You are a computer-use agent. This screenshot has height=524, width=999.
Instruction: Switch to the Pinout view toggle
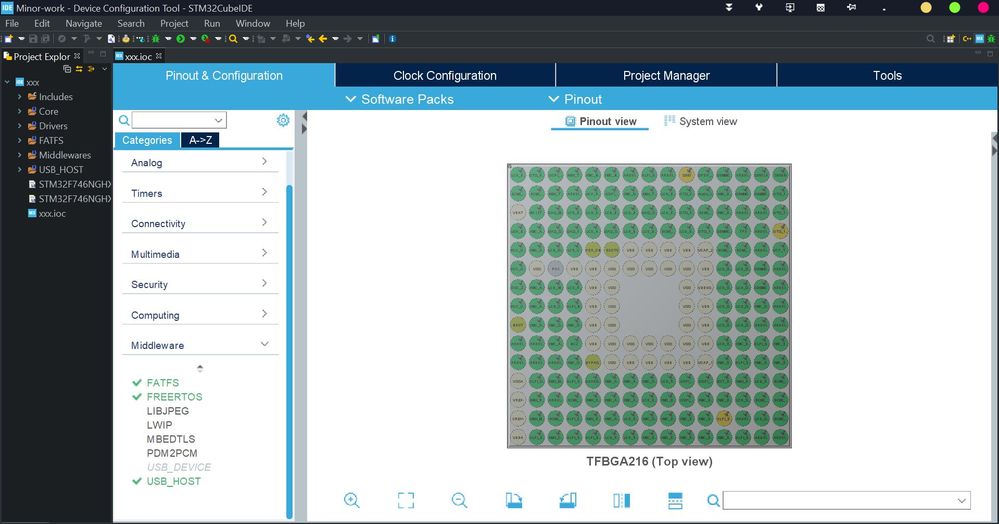pos(600,121)
